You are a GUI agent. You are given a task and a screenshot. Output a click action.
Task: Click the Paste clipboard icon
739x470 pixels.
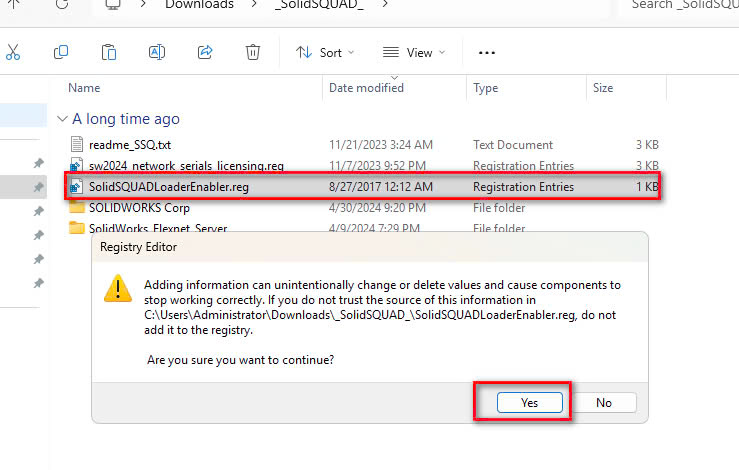(109, 52)
